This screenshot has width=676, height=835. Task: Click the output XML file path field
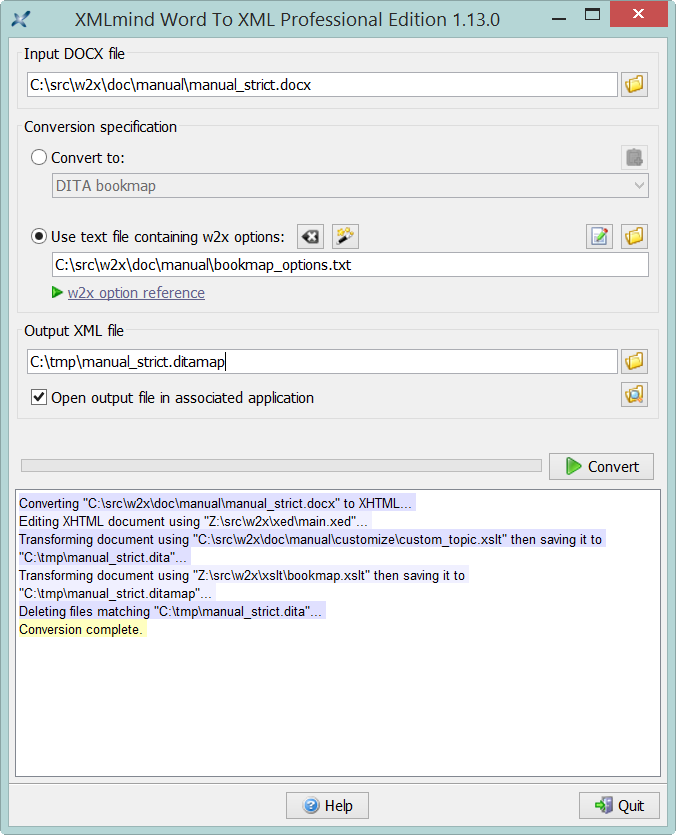pyautogui.click(x=322, y=362)
